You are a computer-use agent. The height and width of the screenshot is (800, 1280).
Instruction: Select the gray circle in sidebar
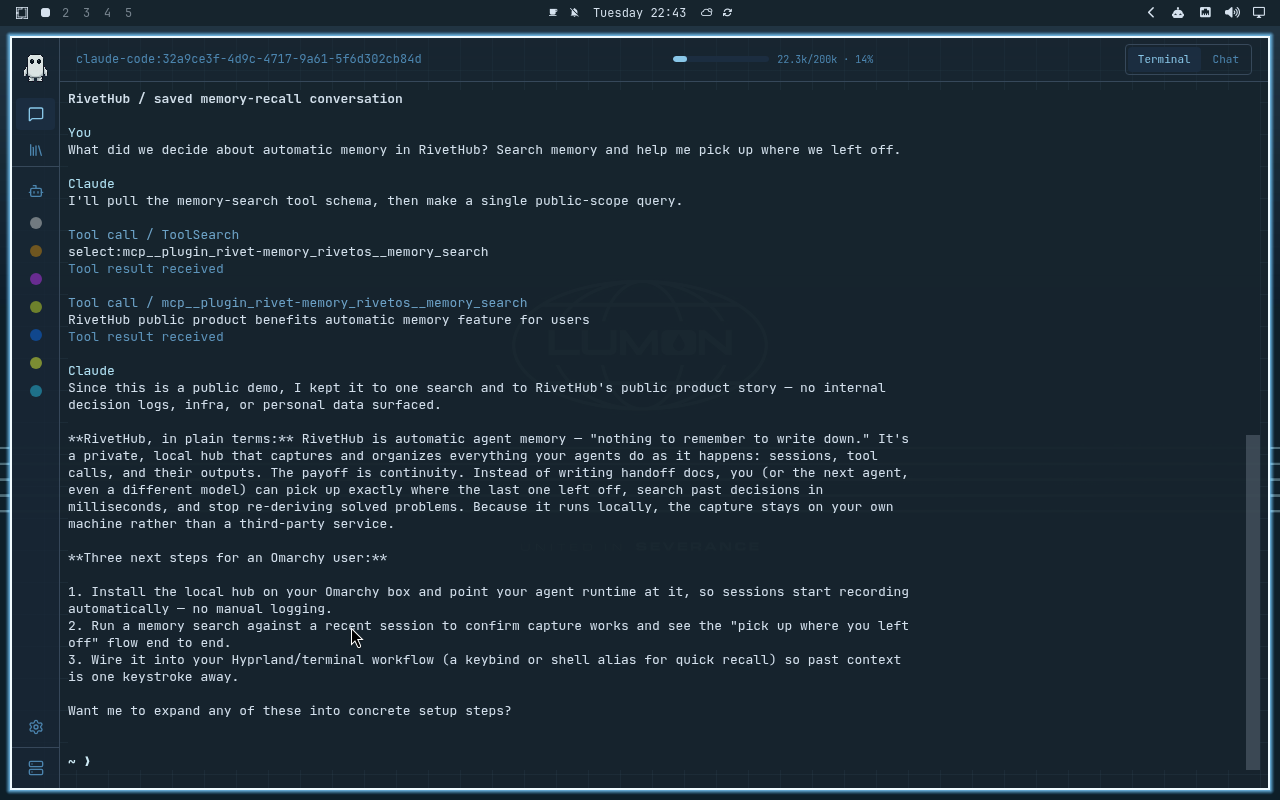click(x=36, y=223)
